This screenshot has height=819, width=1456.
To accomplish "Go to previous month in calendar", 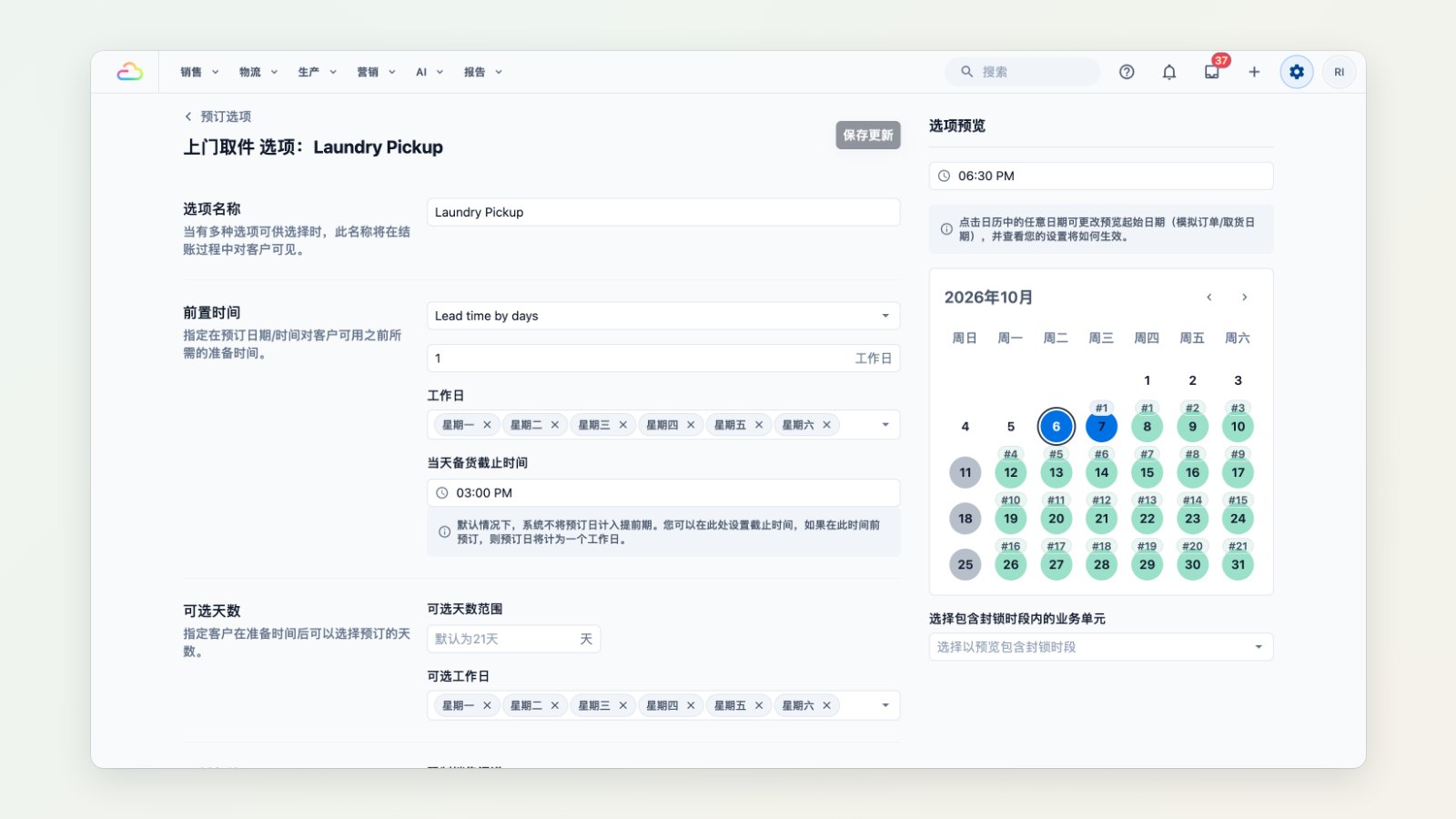I will (1209, 298).
